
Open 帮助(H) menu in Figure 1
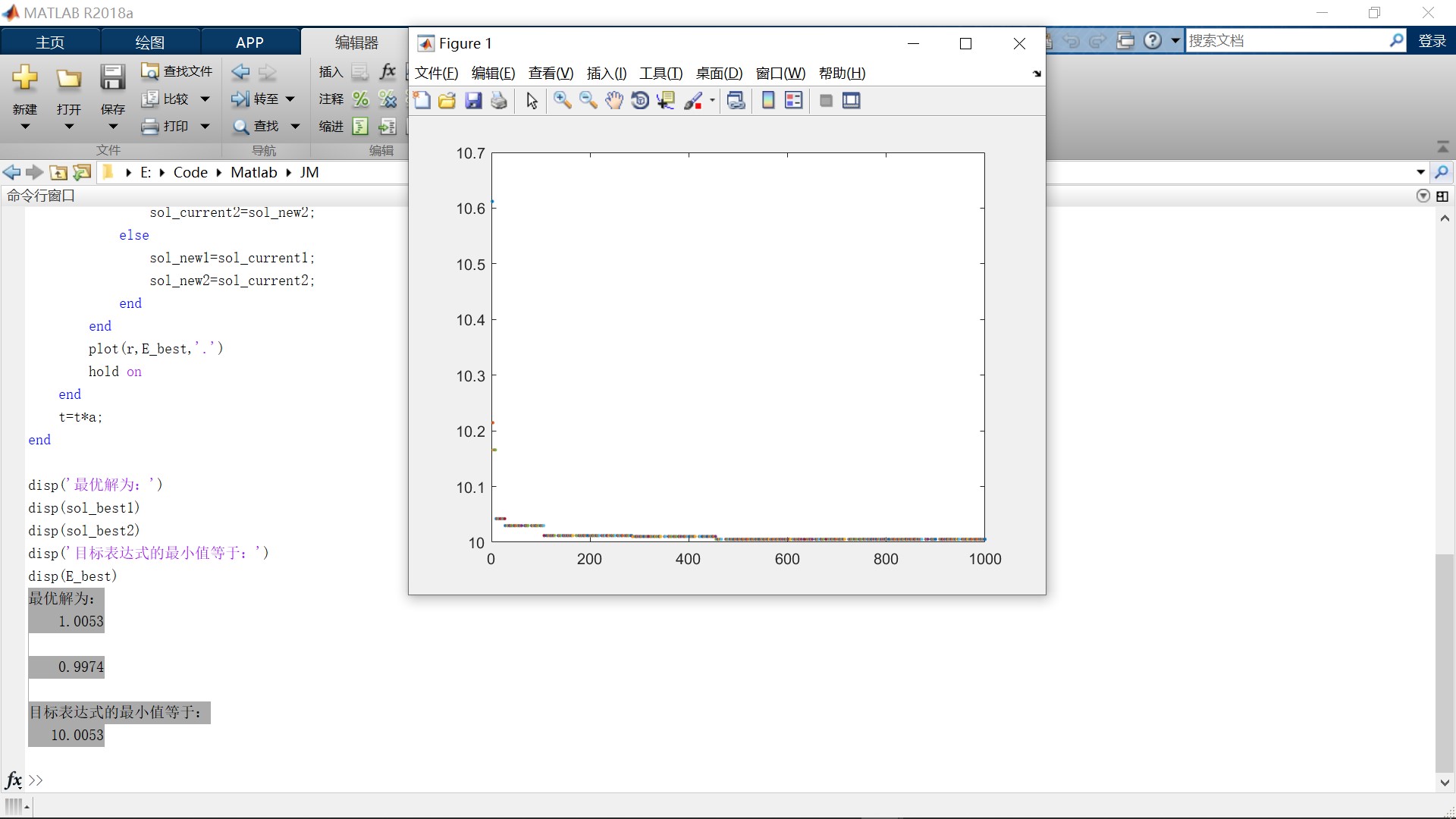pyautogui.click(x=842, y=74)
